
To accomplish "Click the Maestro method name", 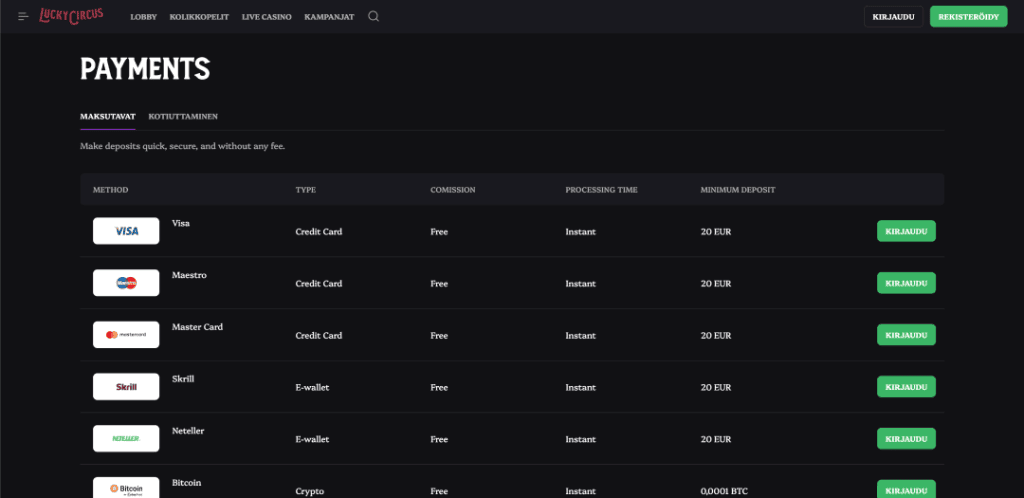I will coord(189,275).
